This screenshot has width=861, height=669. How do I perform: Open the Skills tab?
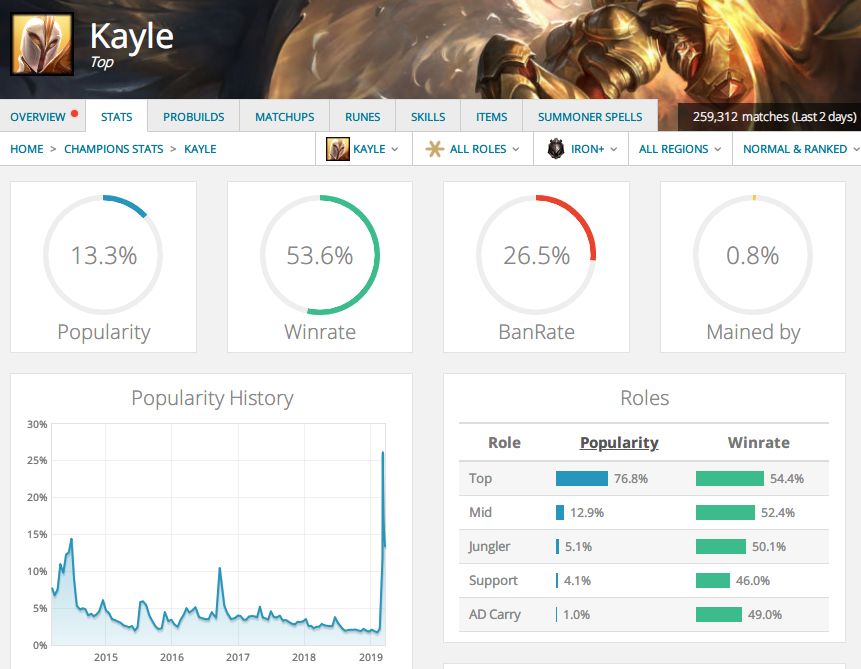click(x=428, y=117)
